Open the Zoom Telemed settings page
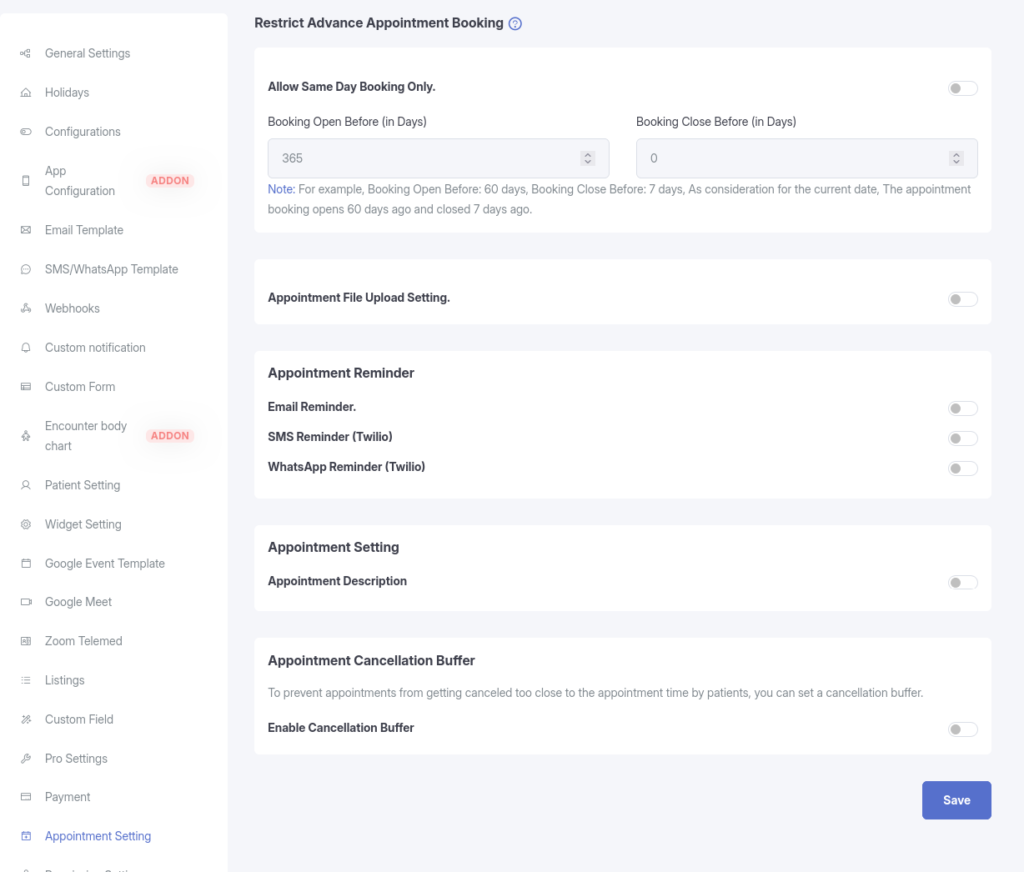This screenshot has width=1024, height=872. click(83, 641)
